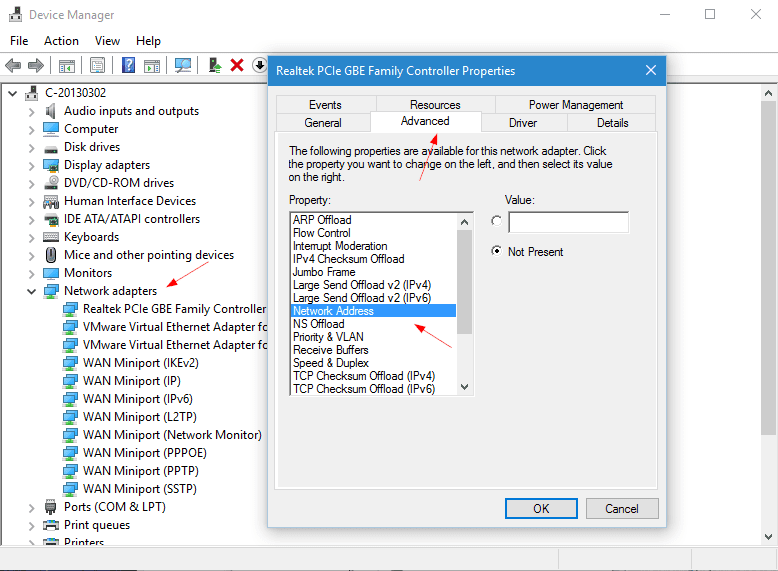
Task: Select Realtek PCIe GBE Family Controller device
Action: pyautogui.click(x=175, y=309)
